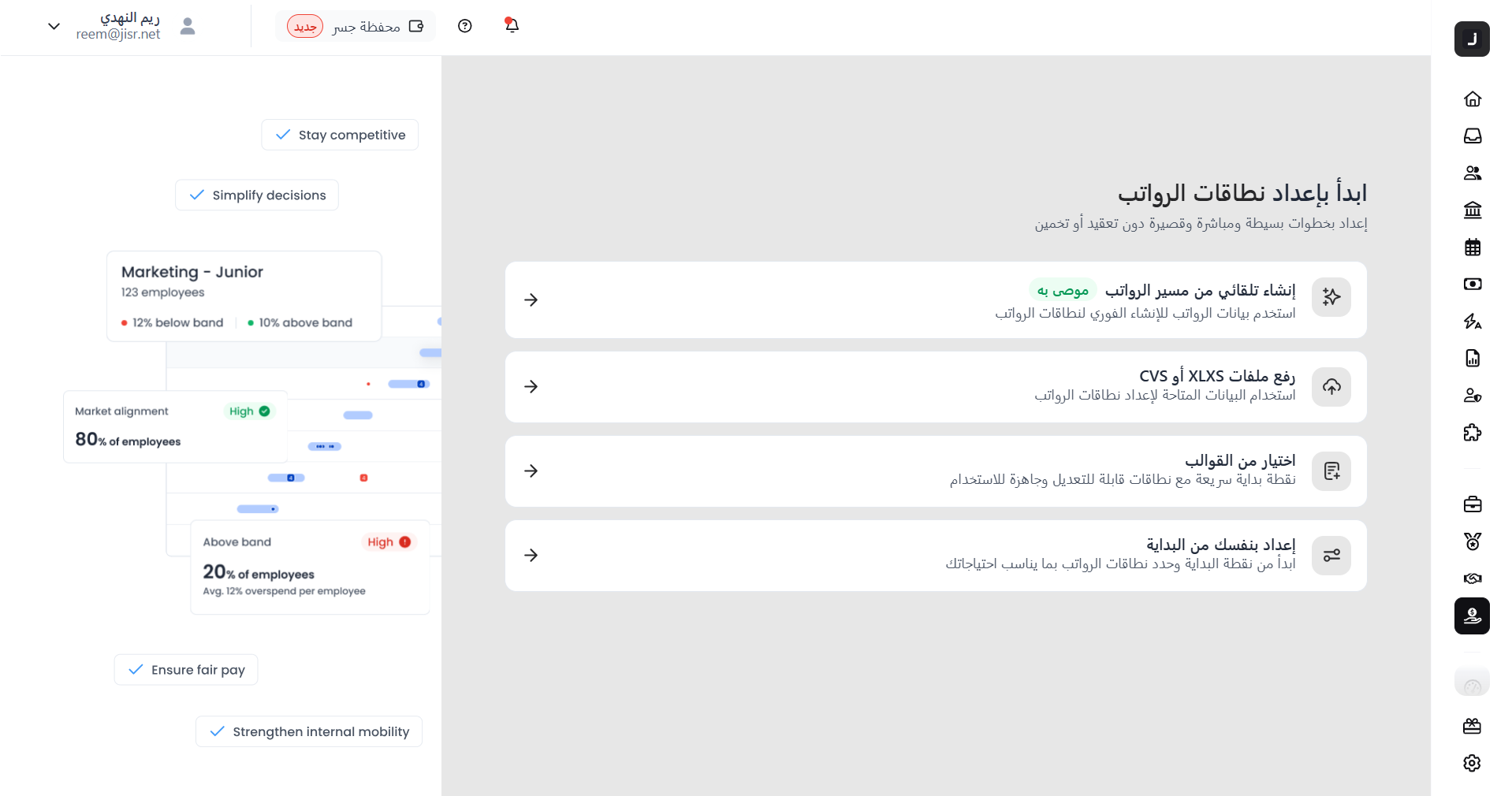Expand the user account dropdown chevron
The width and height of the screenshot is (1512, 796).
(x=54, y=26)
